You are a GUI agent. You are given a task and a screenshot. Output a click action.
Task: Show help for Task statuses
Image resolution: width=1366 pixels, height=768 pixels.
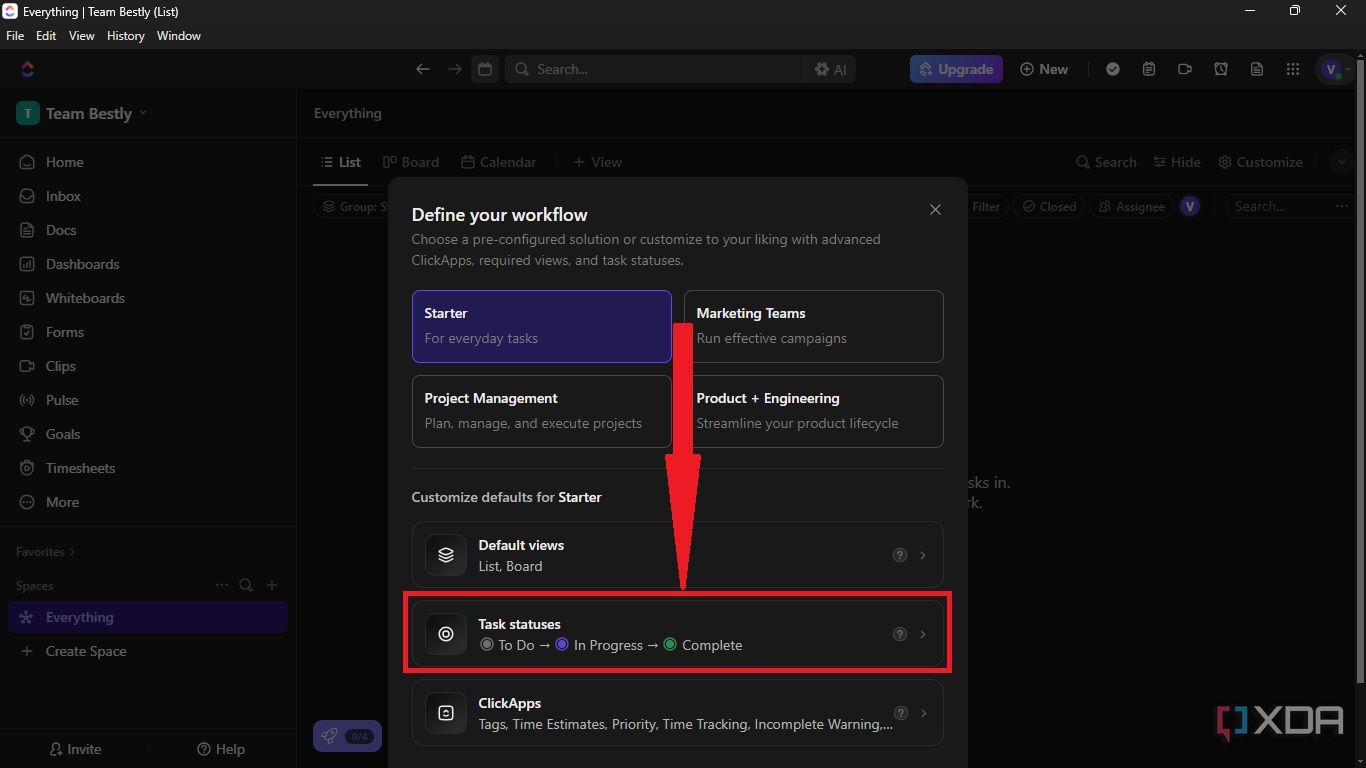[900, 634]
